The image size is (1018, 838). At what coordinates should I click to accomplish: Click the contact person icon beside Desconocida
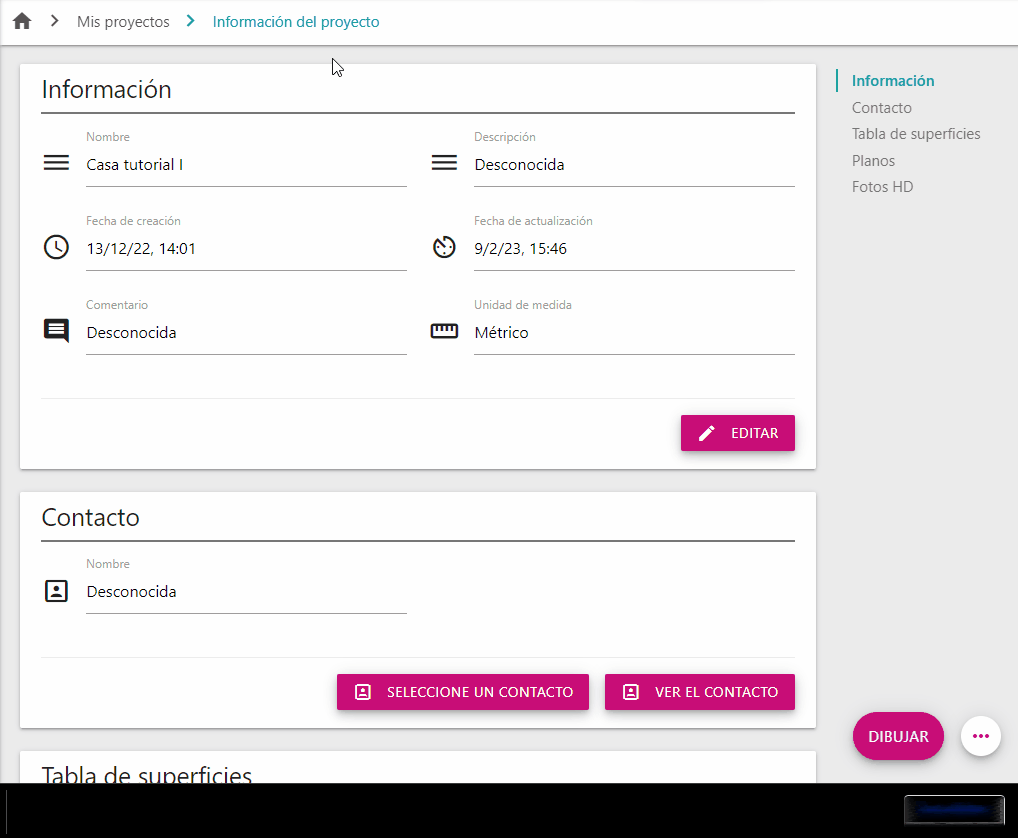56,591
